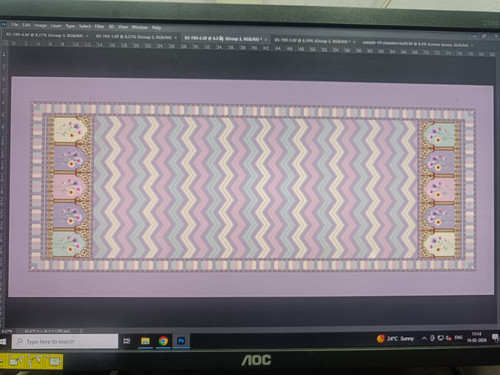Open the File menu
This screenshot has height=375, width=500.
point(14,25)
